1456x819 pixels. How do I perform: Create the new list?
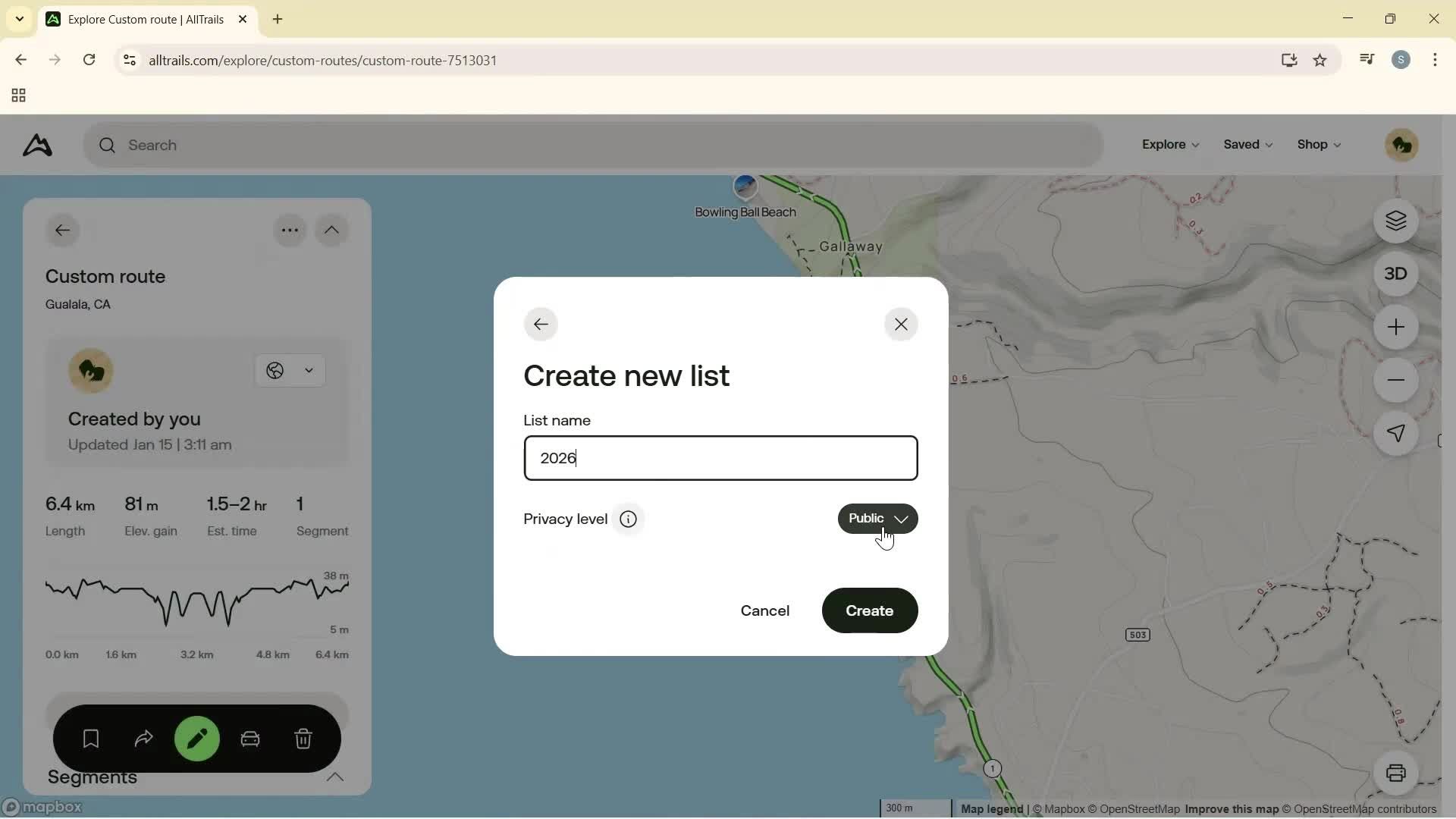point(869,610)
